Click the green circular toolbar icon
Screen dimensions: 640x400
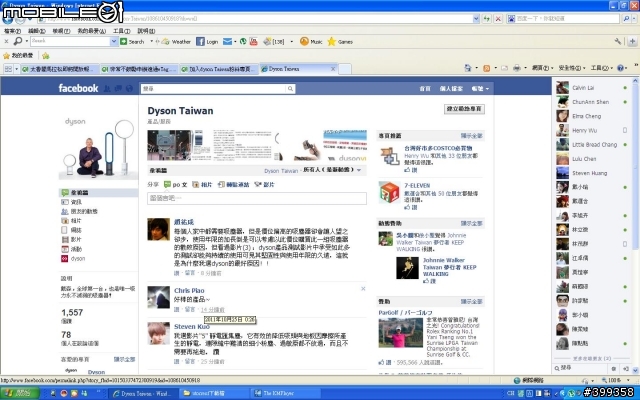[243, 42]
